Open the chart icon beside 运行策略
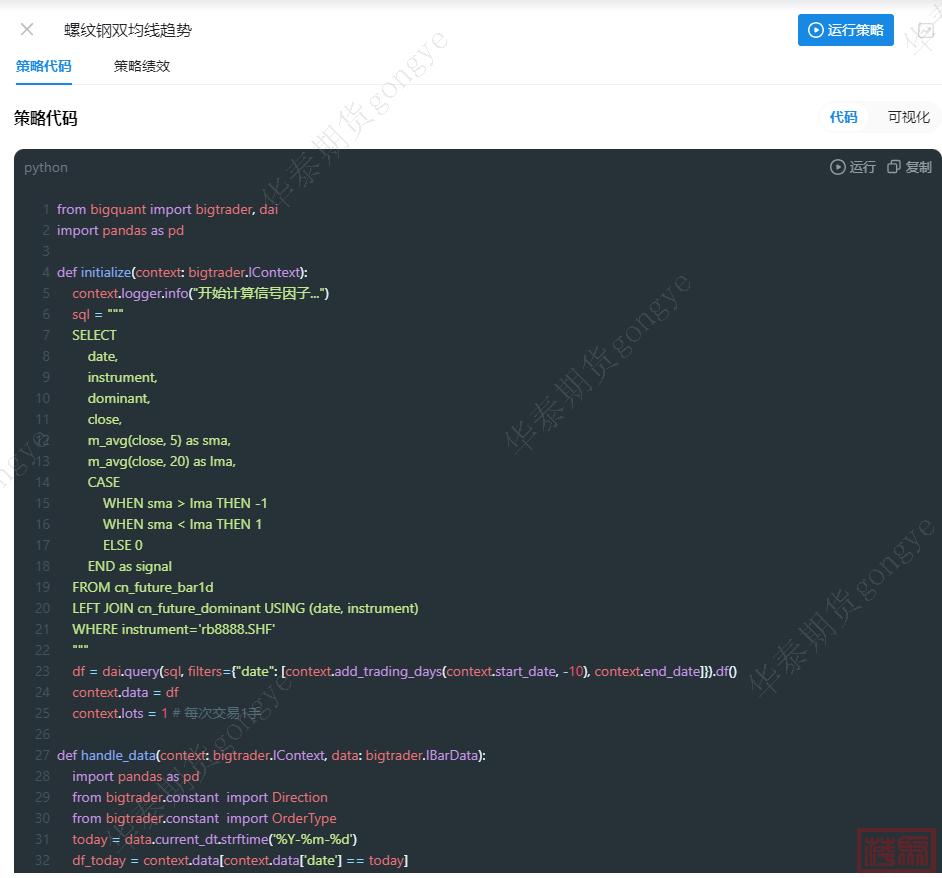The image size is (942, 878). coord(925,30)
